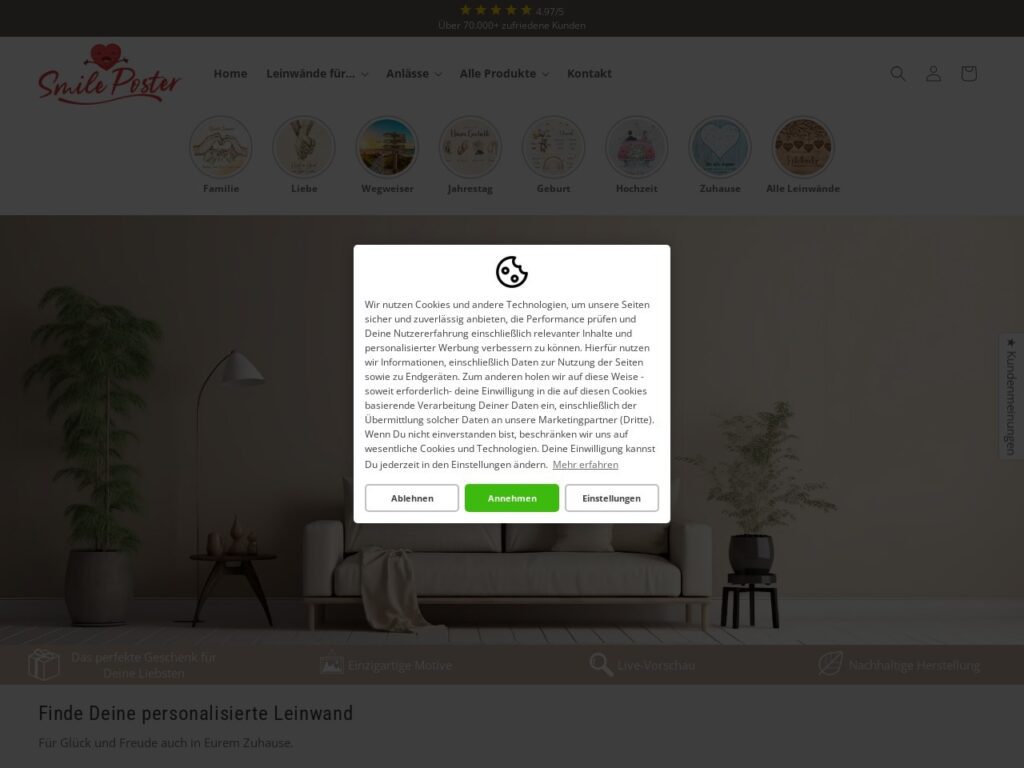This screenshot has width=1024, height=768.
Task: Accept cookies with Annehmen button
Action: [x=511, y=498]
